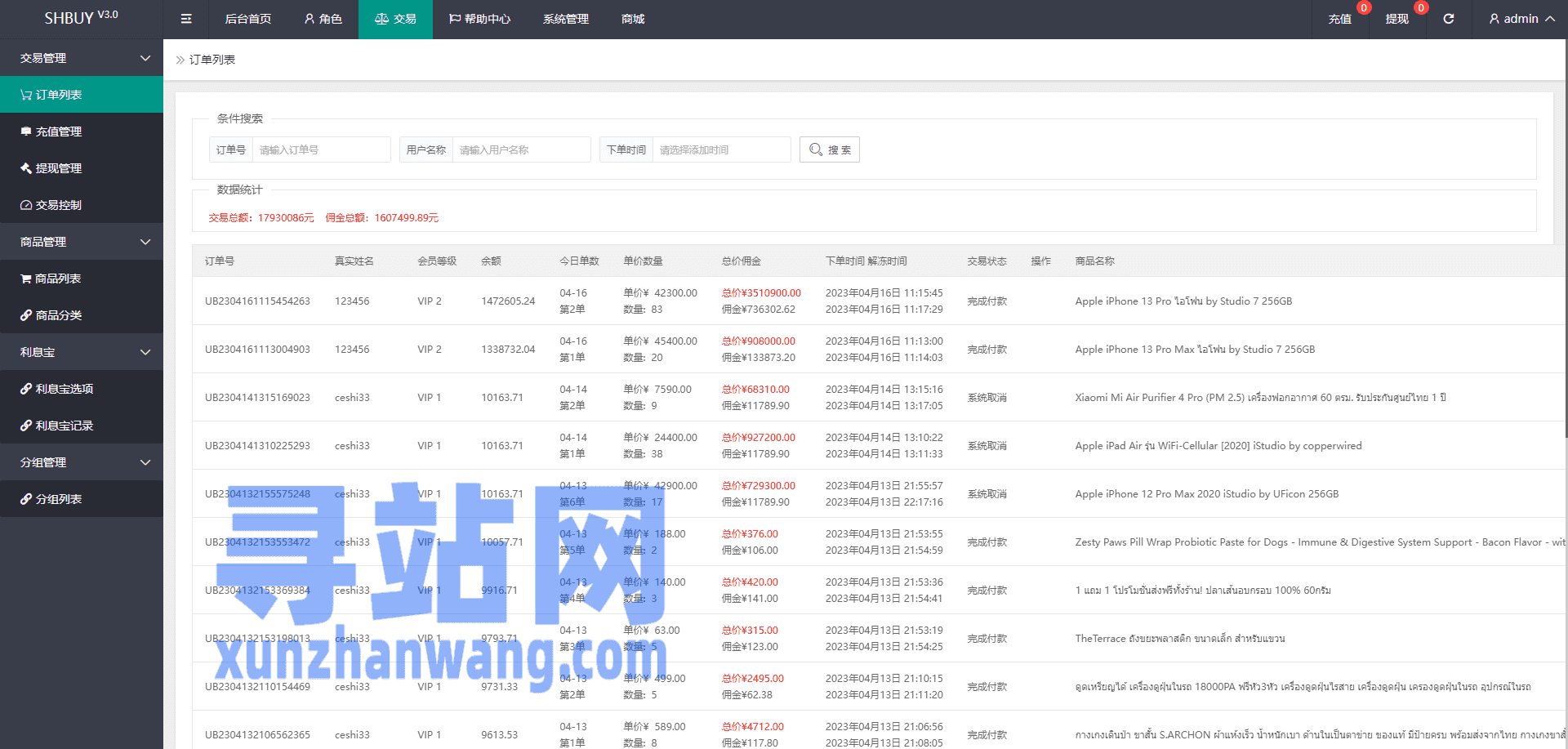Click the link icon beside 利息宝记录
Image resolution: width=1568 pixels, height=749 pixels.
click(26, 426)
